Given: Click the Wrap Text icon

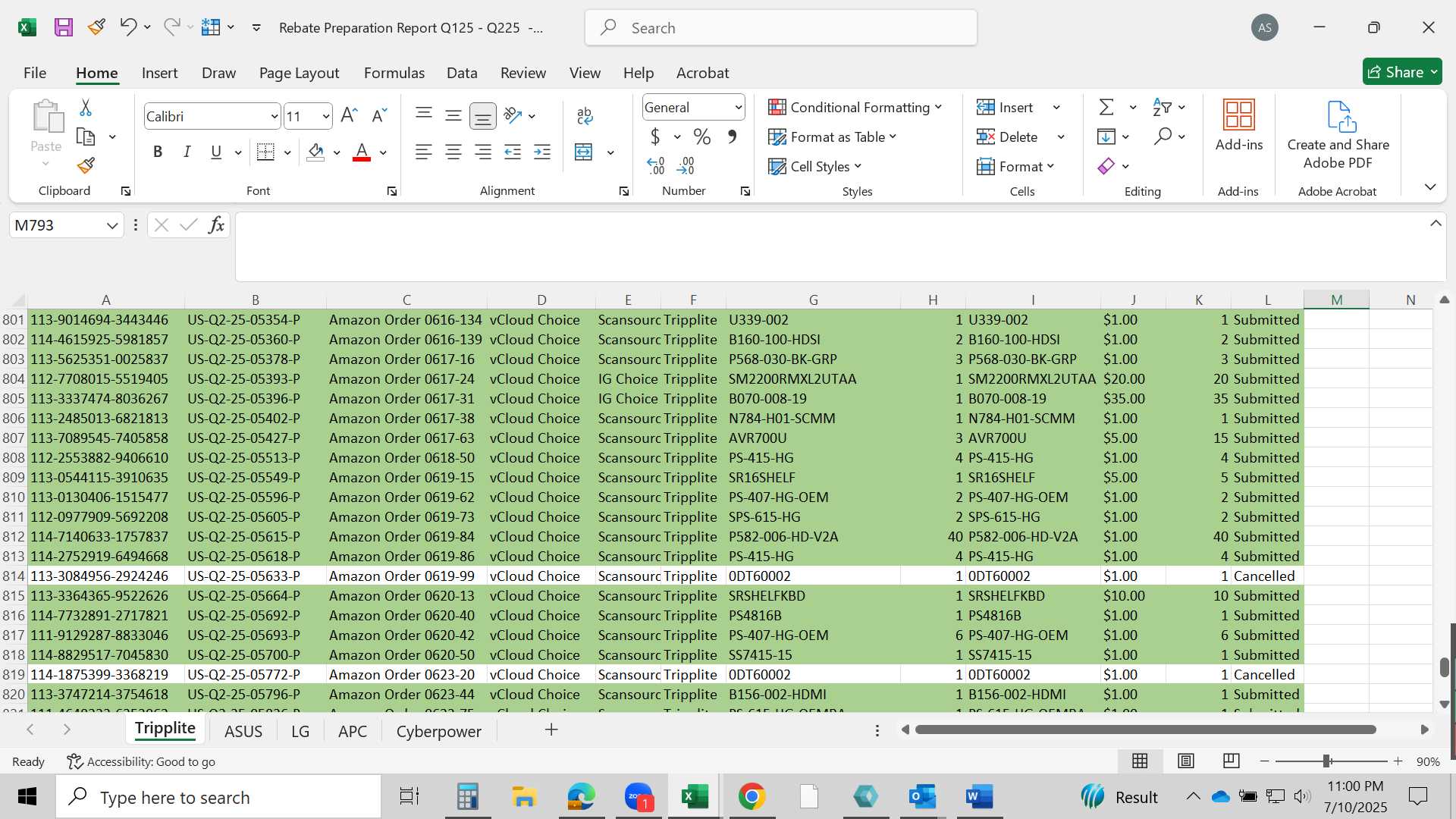Looking at the screenshot, I should tap(585, 115).
